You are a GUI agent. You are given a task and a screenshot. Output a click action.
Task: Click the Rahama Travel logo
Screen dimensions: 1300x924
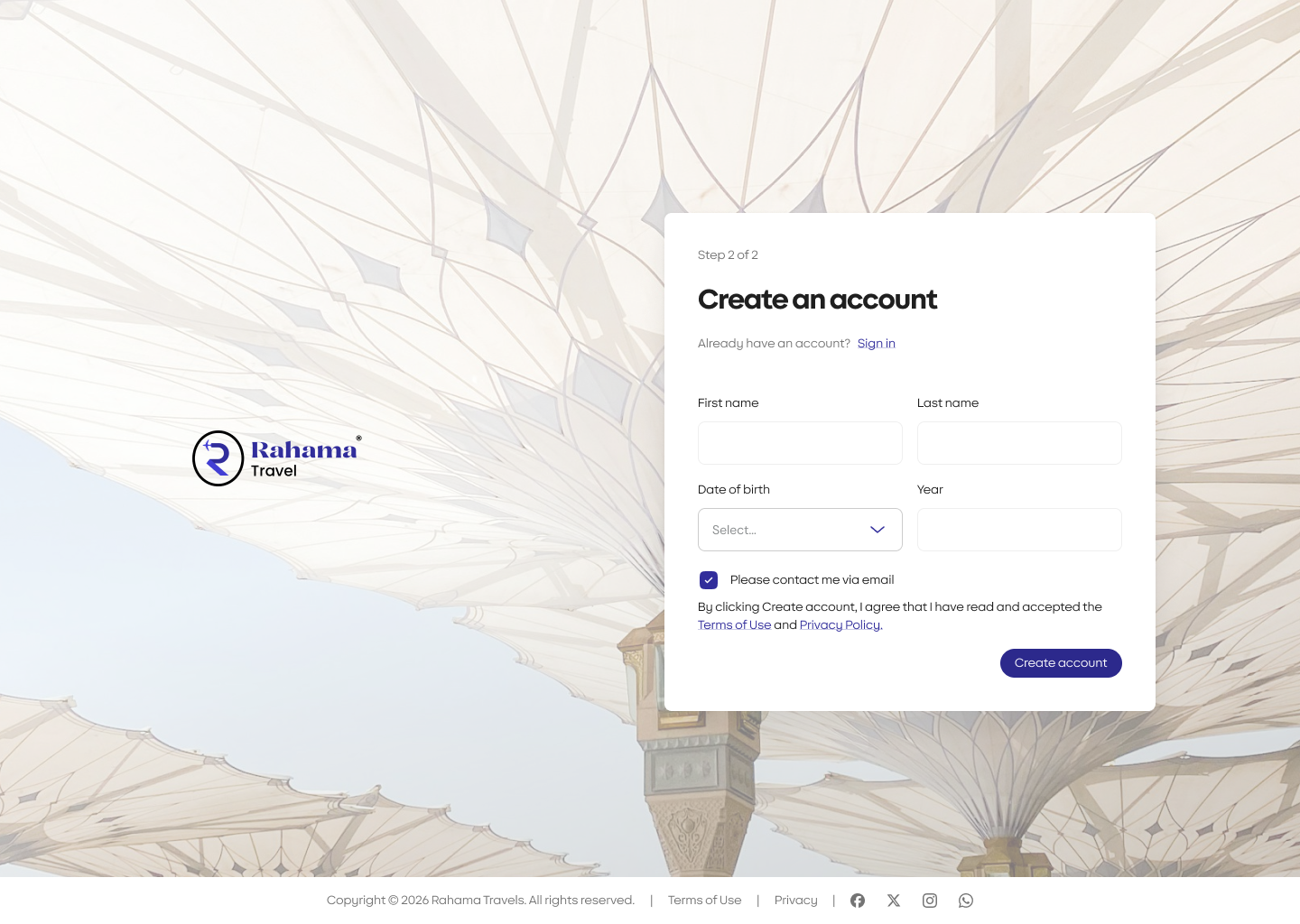pyautogui.click(x=277, y=458)
